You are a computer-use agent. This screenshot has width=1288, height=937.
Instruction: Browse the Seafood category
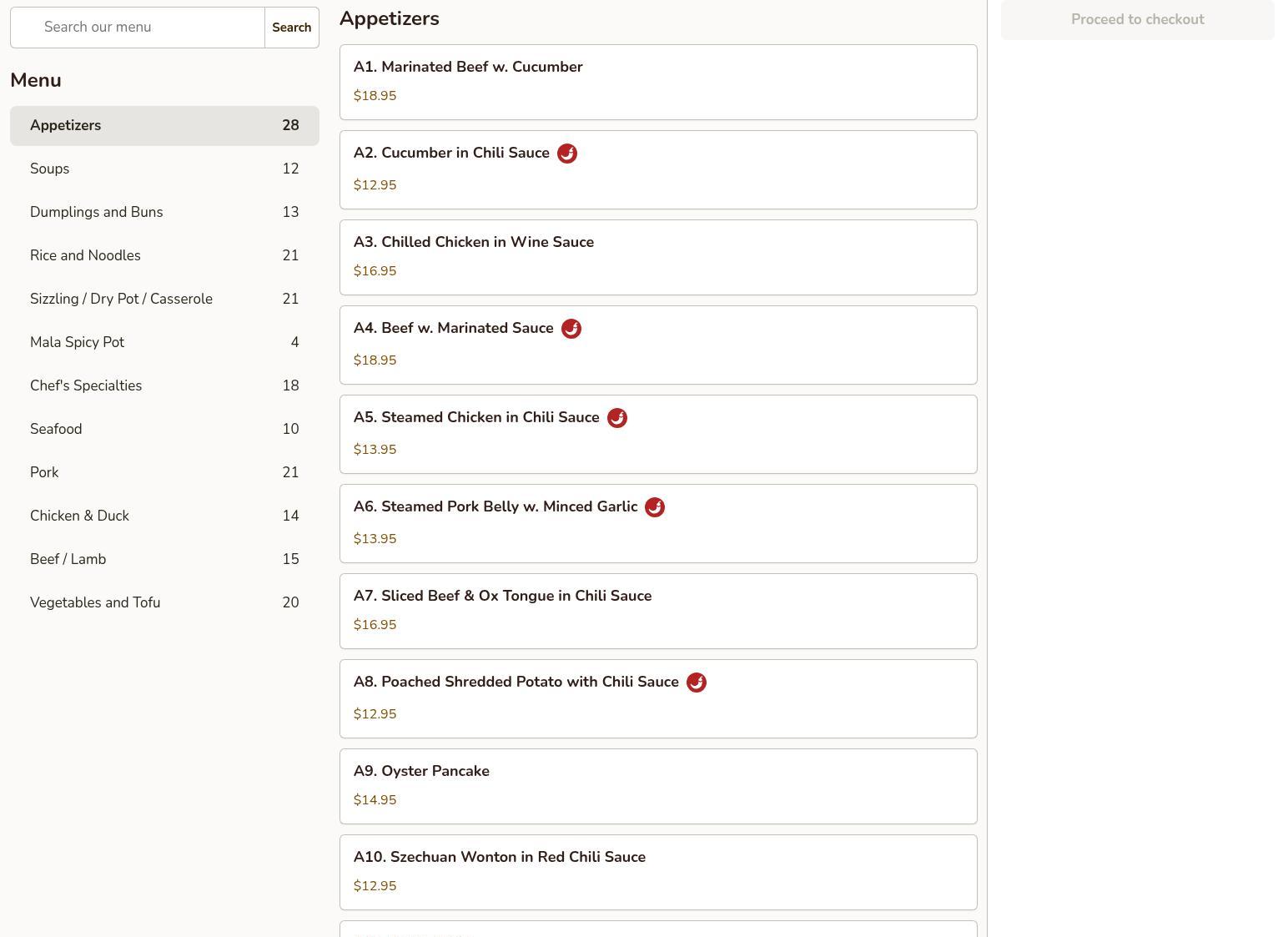point(164,430)
